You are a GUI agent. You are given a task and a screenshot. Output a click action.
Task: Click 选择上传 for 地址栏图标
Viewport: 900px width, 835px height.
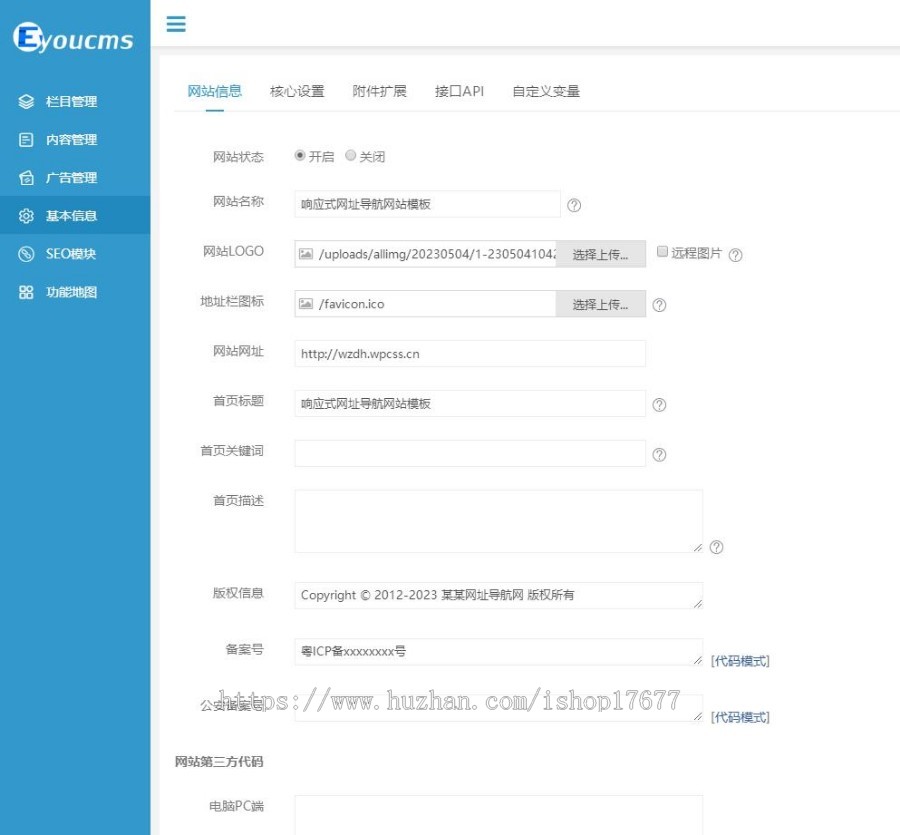600,304
